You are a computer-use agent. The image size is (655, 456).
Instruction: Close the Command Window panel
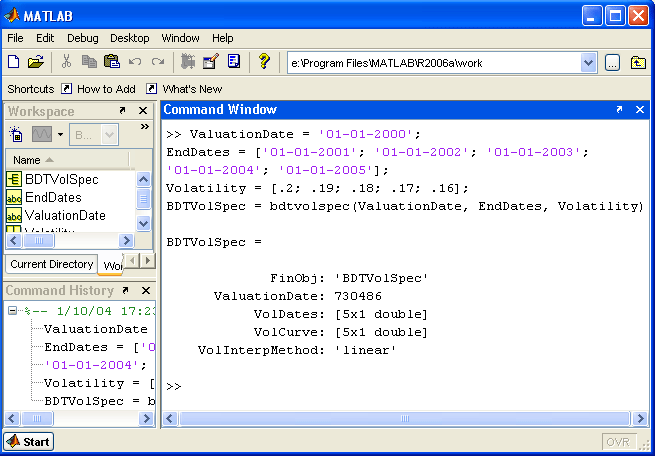[x=640, y=109]
